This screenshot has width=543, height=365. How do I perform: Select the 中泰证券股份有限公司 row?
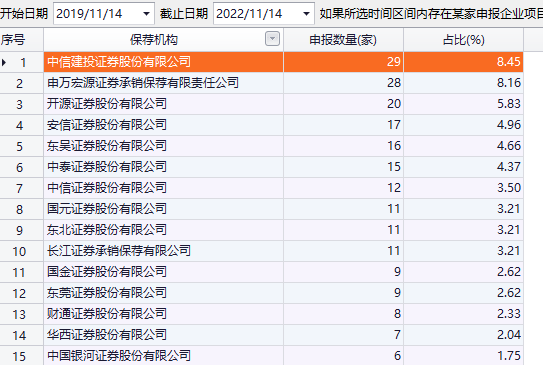click(261, 167)
